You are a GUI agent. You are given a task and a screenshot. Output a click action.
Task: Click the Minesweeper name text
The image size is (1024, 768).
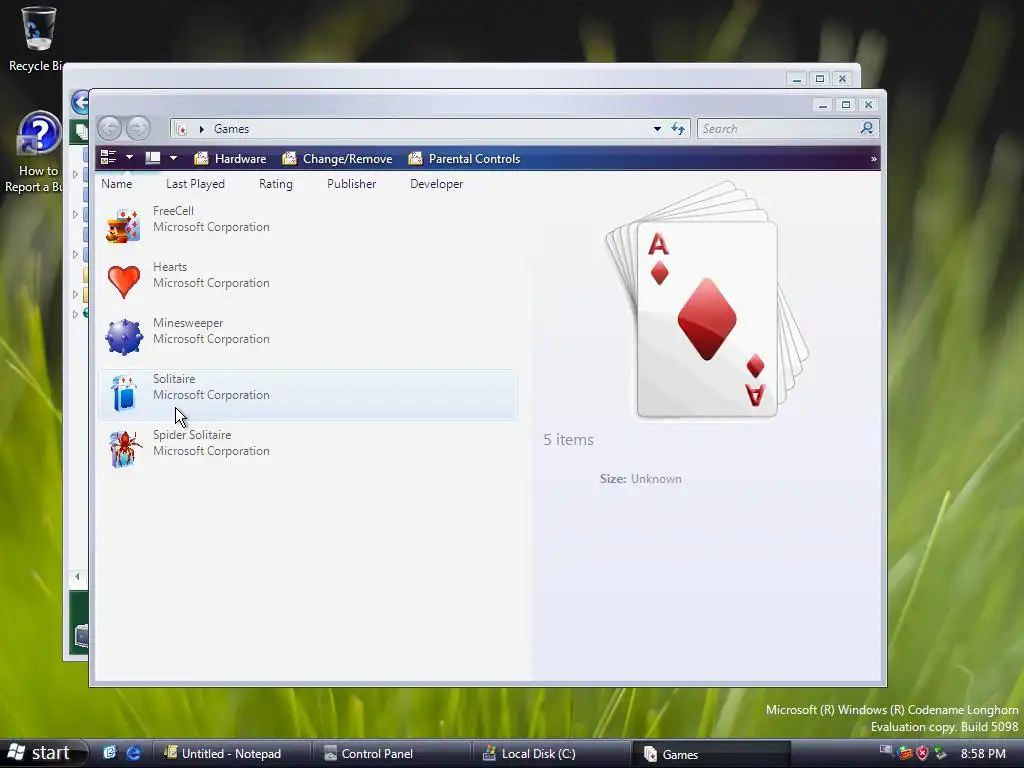188,323
